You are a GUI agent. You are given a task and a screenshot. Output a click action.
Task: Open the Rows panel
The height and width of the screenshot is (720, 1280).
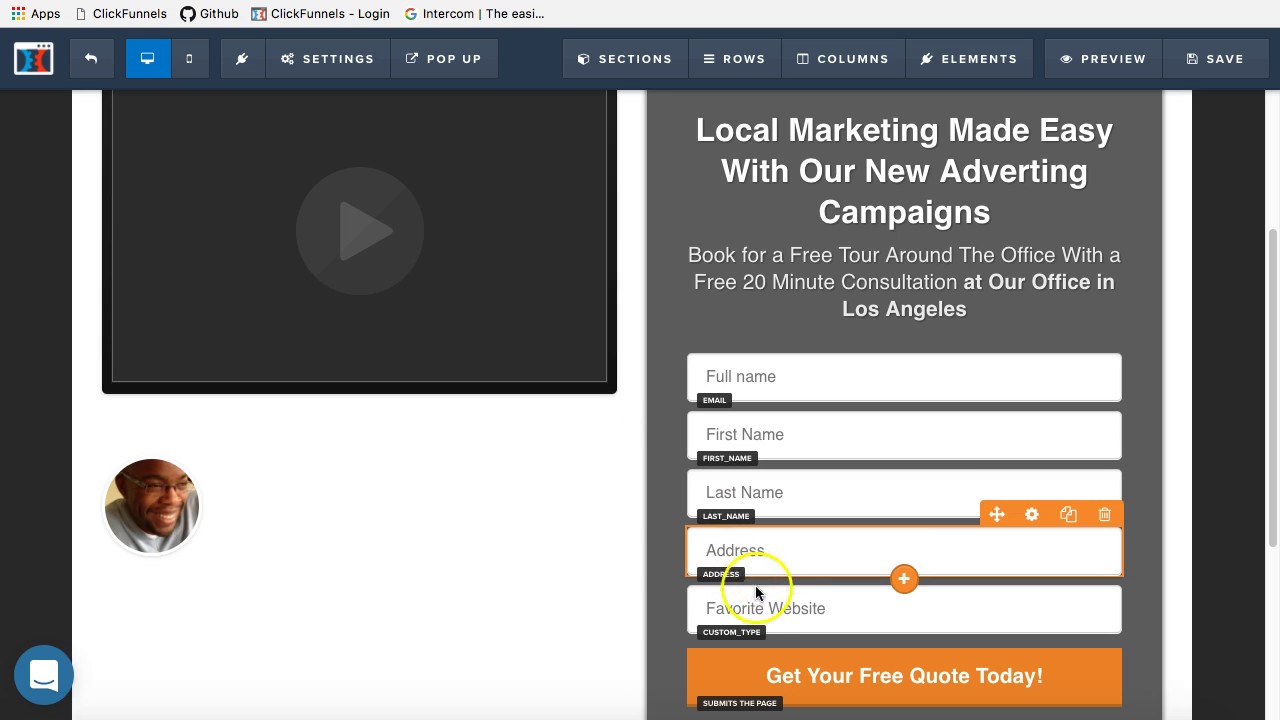tap(735, 59)
